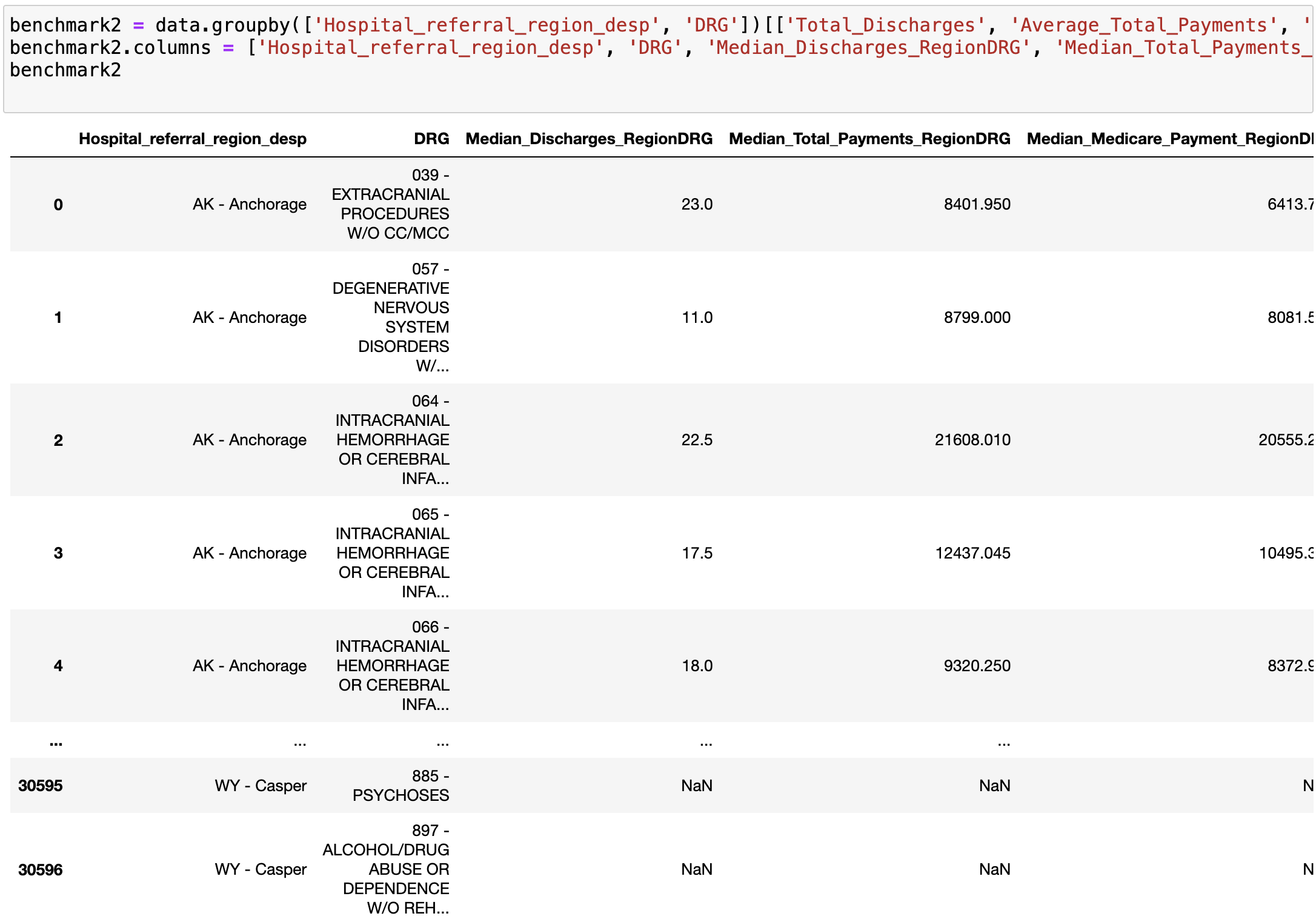Click the 12437.045 payments value
This screenshot has width=1316, height=922.
pyautogui.click(x=972, y=553)
